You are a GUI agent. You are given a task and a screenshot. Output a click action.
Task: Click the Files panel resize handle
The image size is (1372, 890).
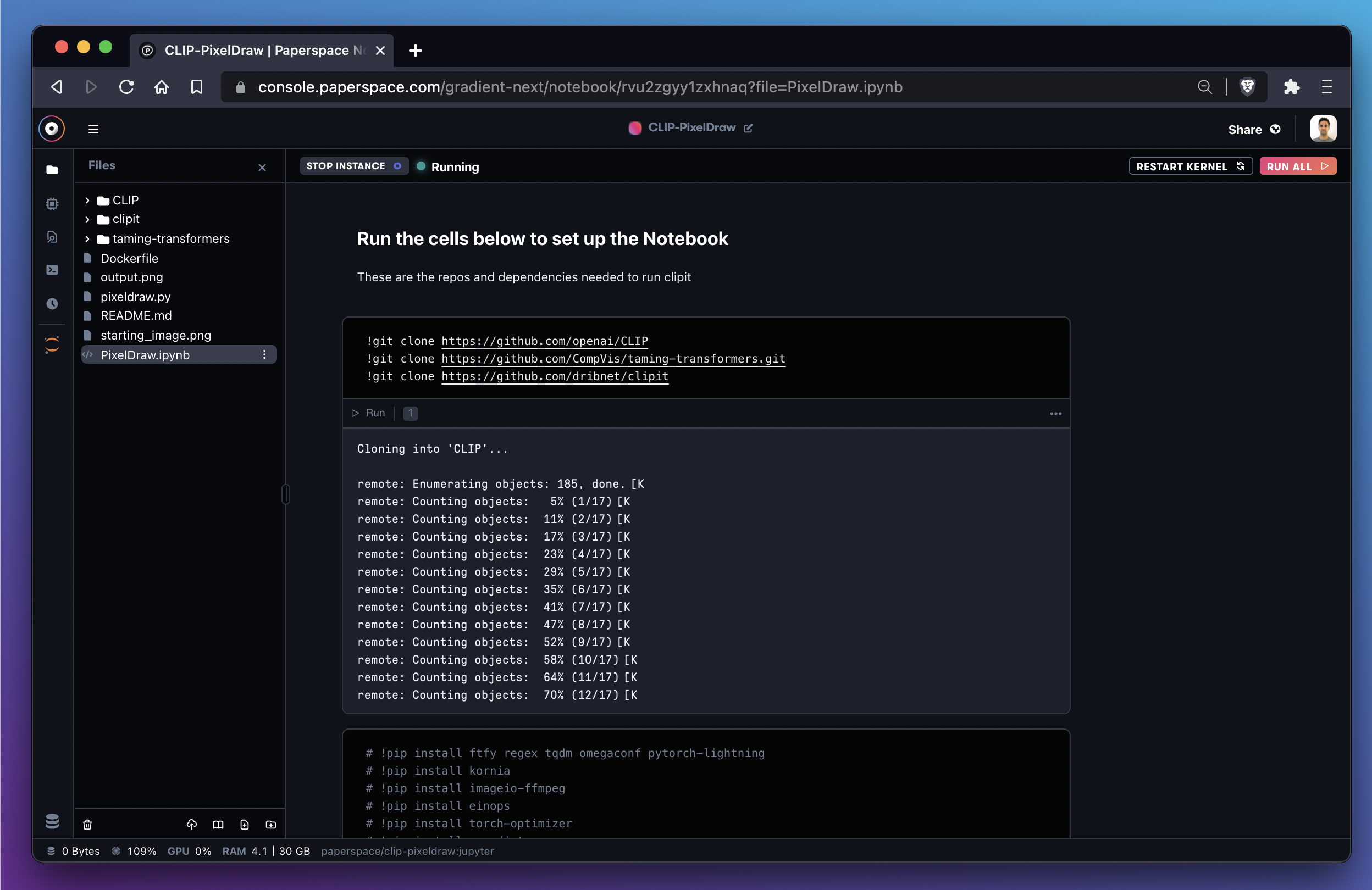[x=285, y=494]
